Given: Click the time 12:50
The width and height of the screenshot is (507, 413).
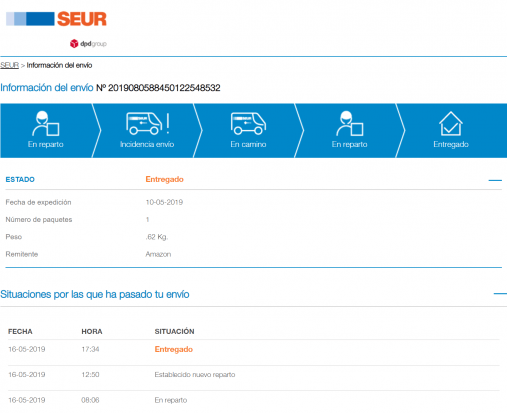Looking at the screenshot, I should pos(90,375).
